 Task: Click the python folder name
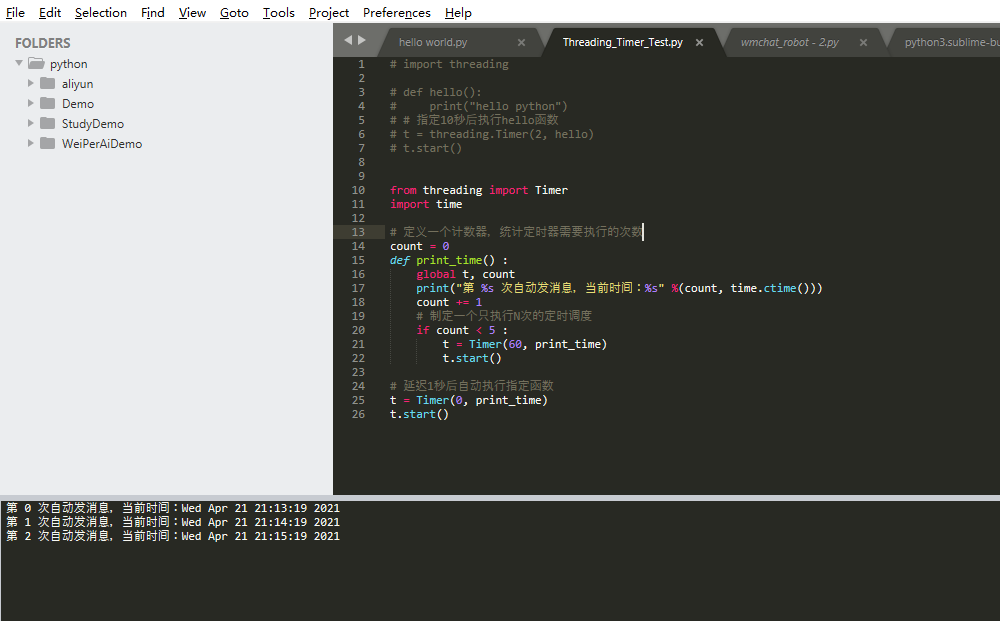point(68,64)
